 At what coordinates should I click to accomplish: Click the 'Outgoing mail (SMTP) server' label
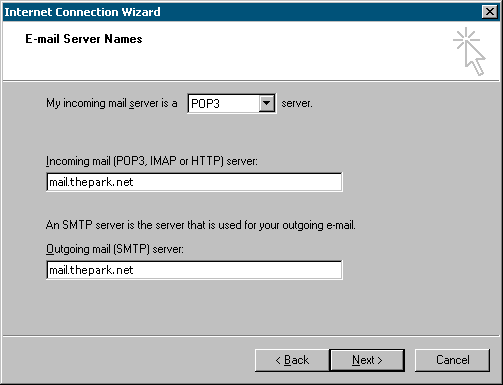coord(115,249)
